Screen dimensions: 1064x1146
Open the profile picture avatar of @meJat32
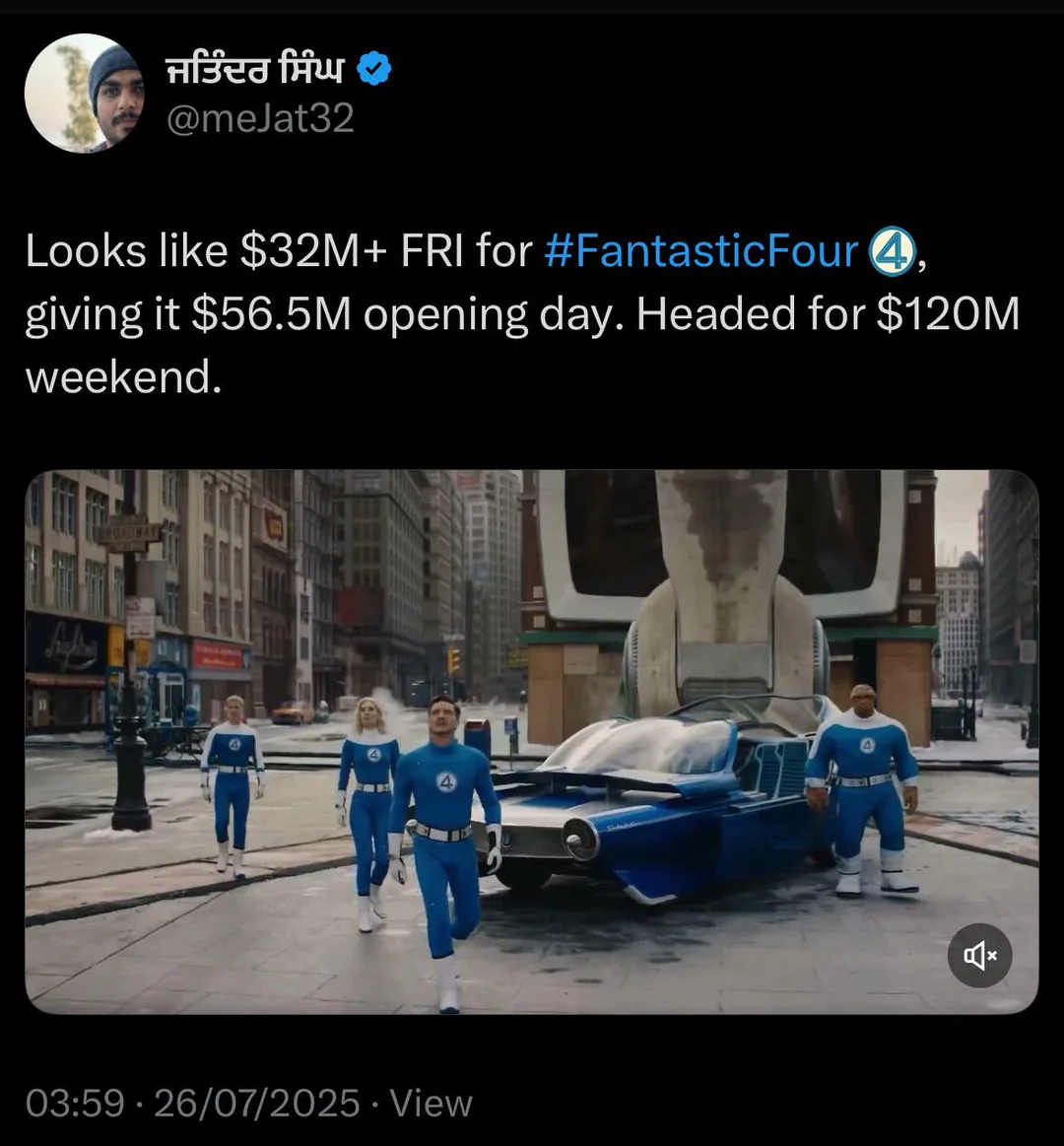coord(84,93)
